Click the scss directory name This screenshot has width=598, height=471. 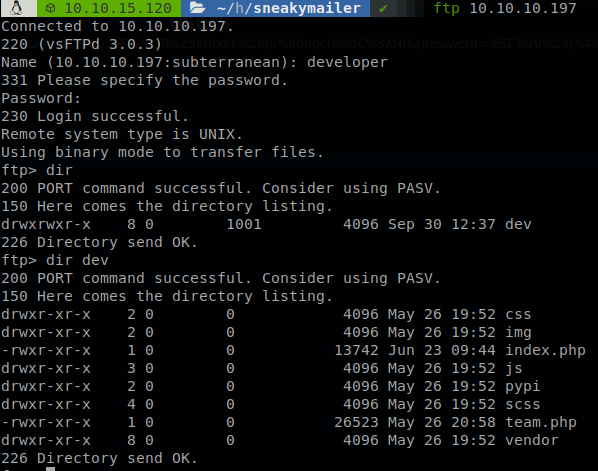[522, 404]
